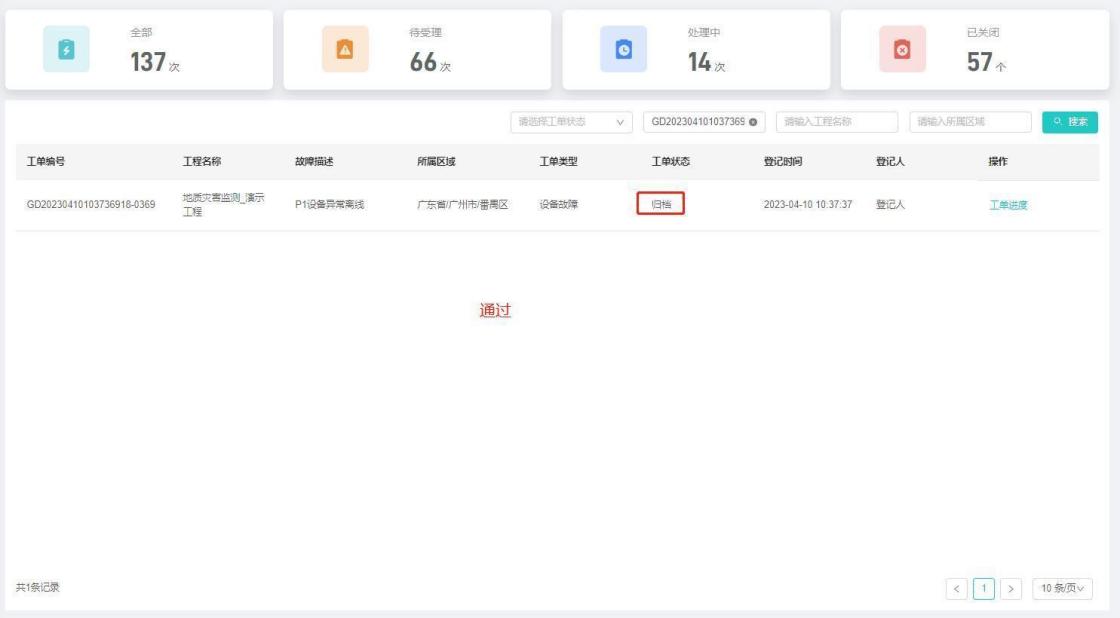Click the 全部 card clipboard icon
Viewport: 1120px width, 618px height.
click(x=66, y=50)
